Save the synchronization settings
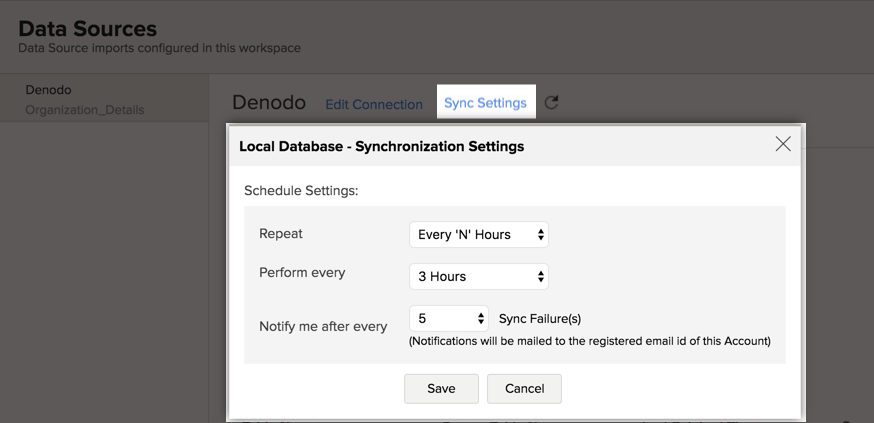Screen dimensions: 874x423 click(441, 388)
